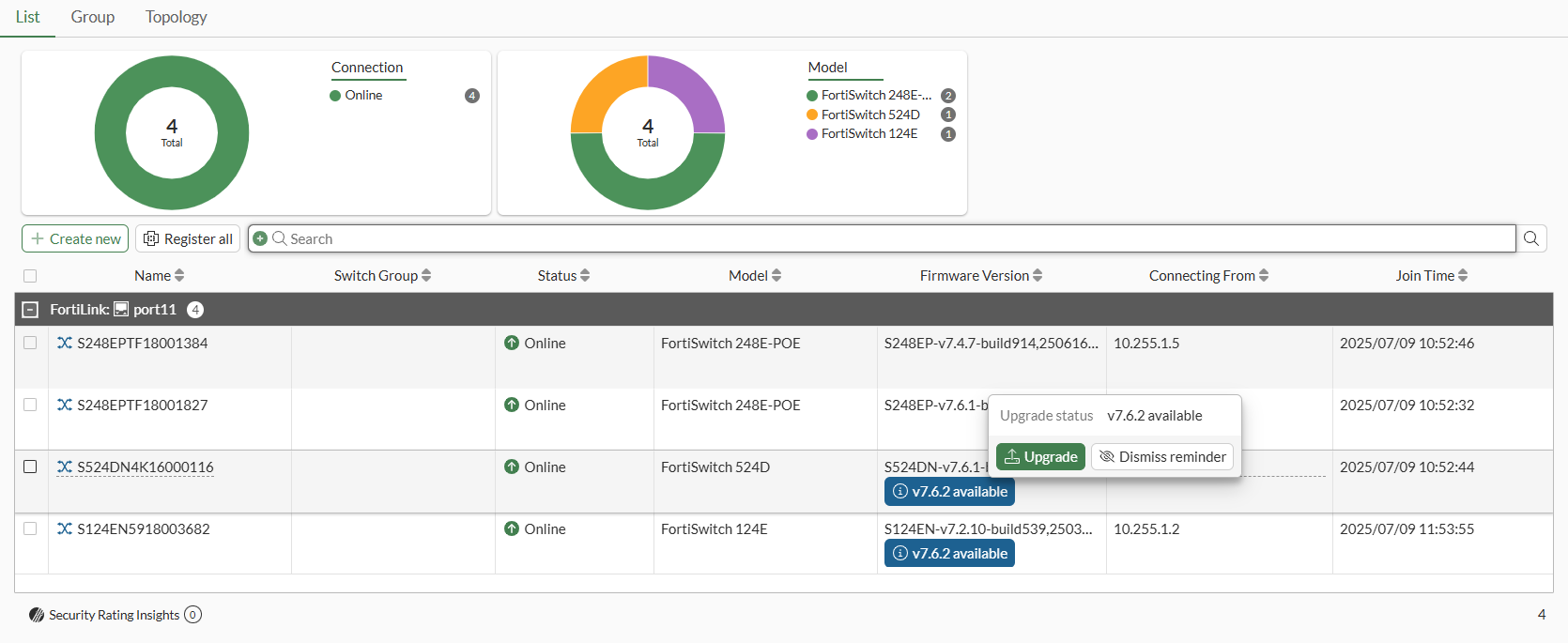Switch to the Group tab

(x=93, y=17)
